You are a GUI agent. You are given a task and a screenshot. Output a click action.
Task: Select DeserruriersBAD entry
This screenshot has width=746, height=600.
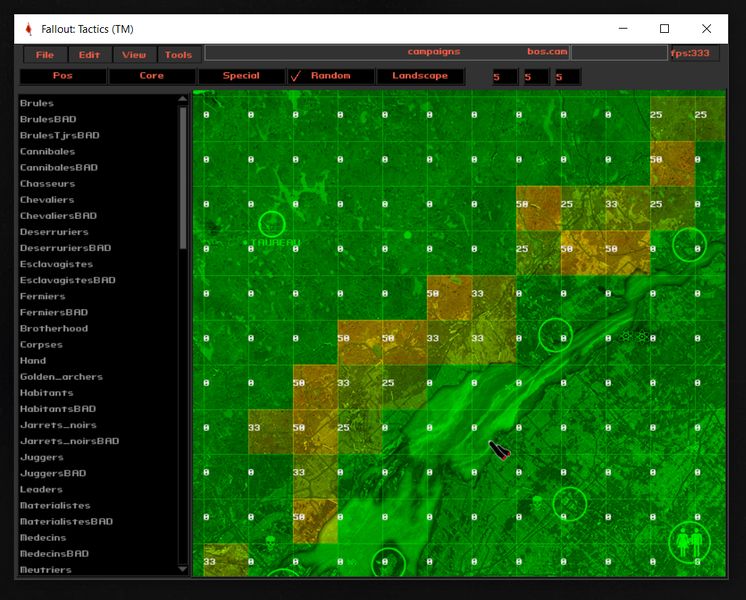tap(66, 248)
